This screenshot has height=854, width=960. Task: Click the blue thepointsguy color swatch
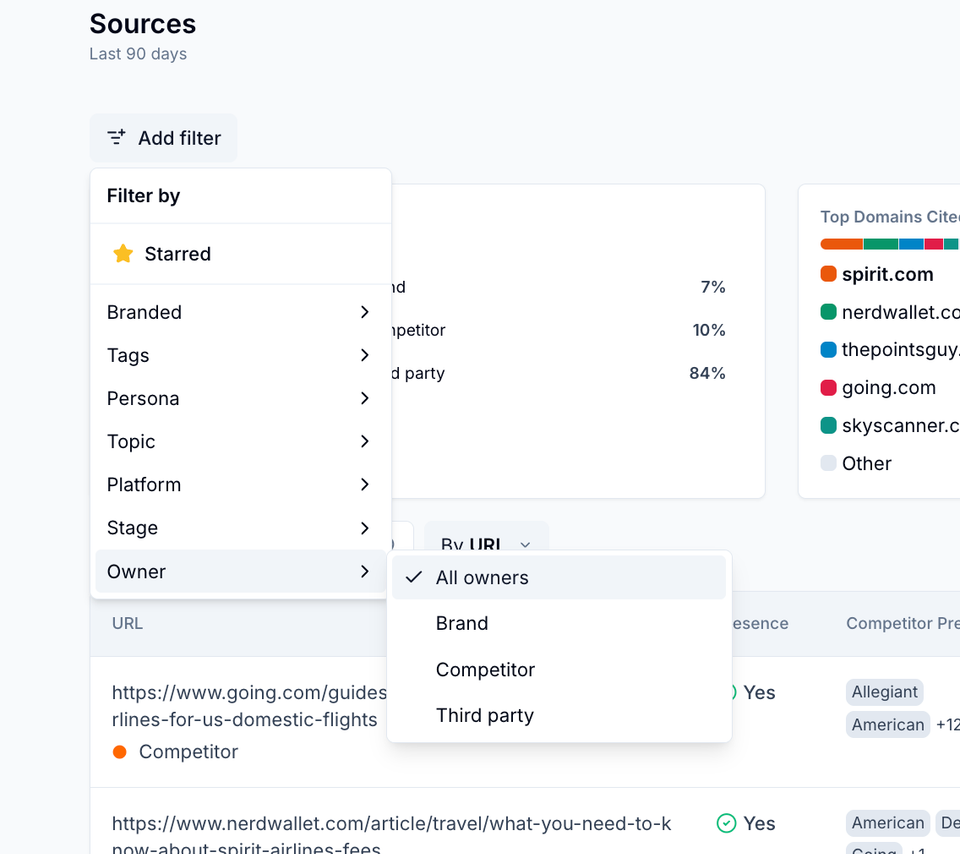[x=828, y=350]
